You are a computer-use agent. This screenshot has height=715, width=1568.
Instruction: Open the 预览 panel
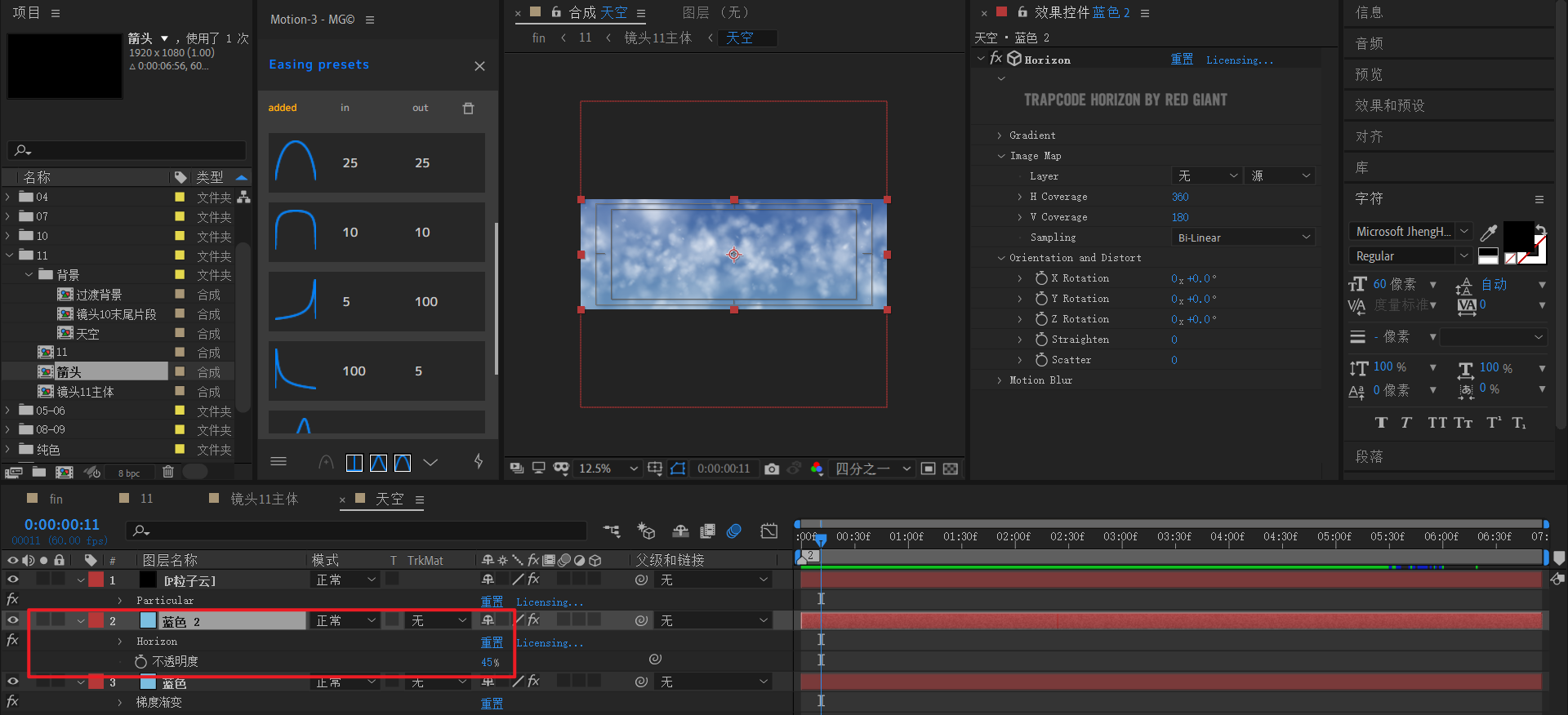1369,74
